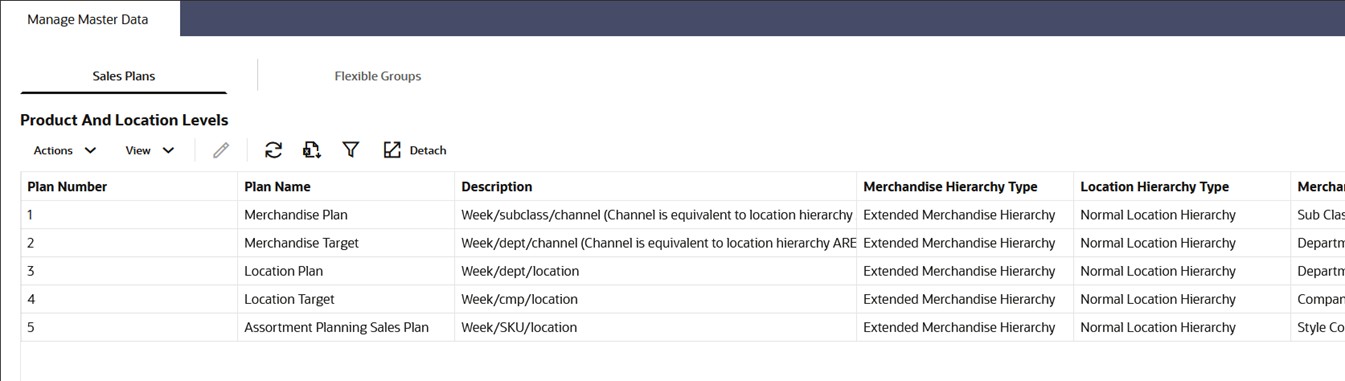Screen dimensions: 1345x381
Task: Click the pencil Edit icon
Action: pyautogui.click(x=221, y=150)
